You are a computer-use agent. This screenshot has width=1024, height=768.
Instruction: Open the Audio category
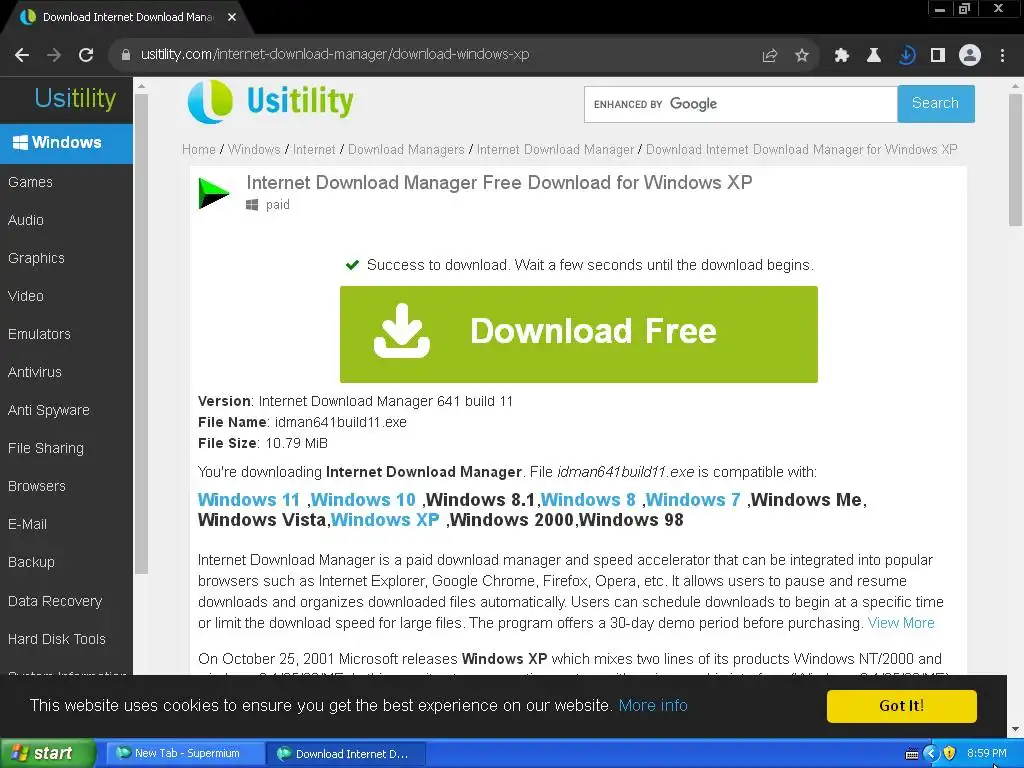(25, 220)
